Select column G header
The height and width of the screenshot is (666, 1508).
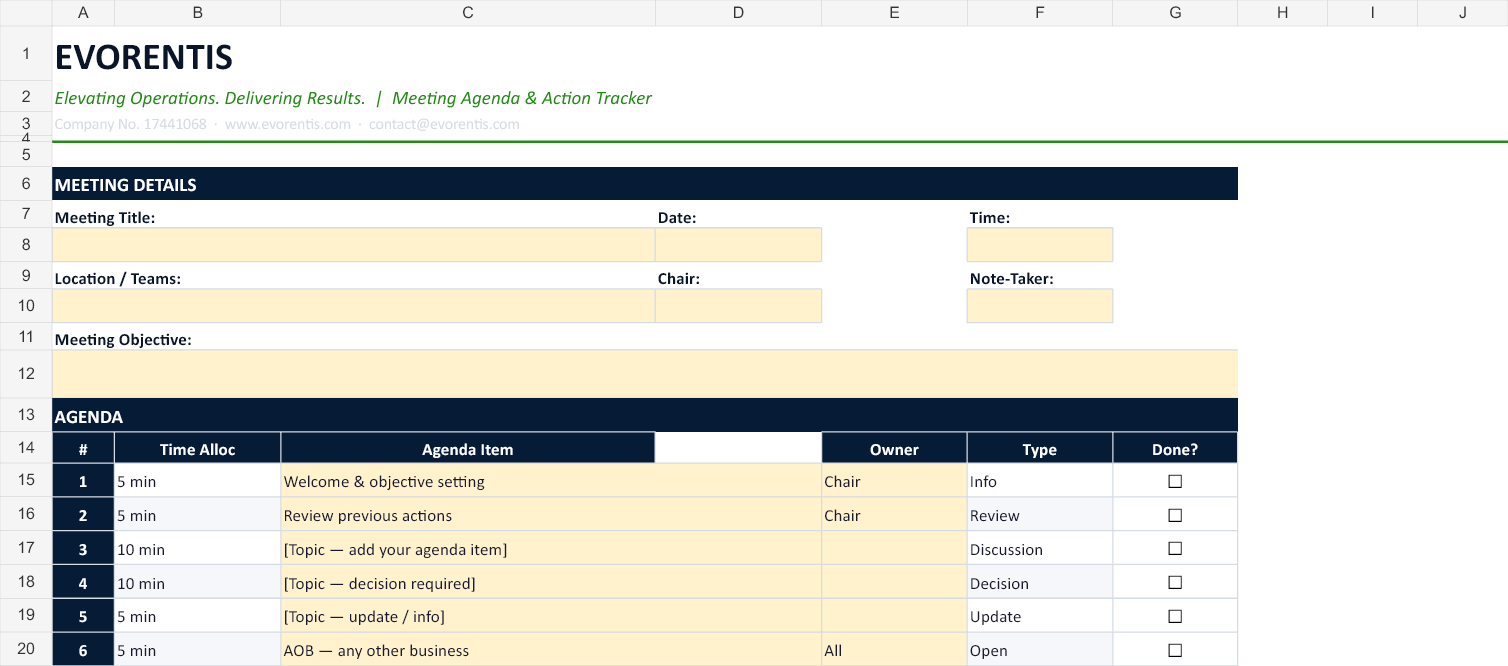coord(1175,12)
